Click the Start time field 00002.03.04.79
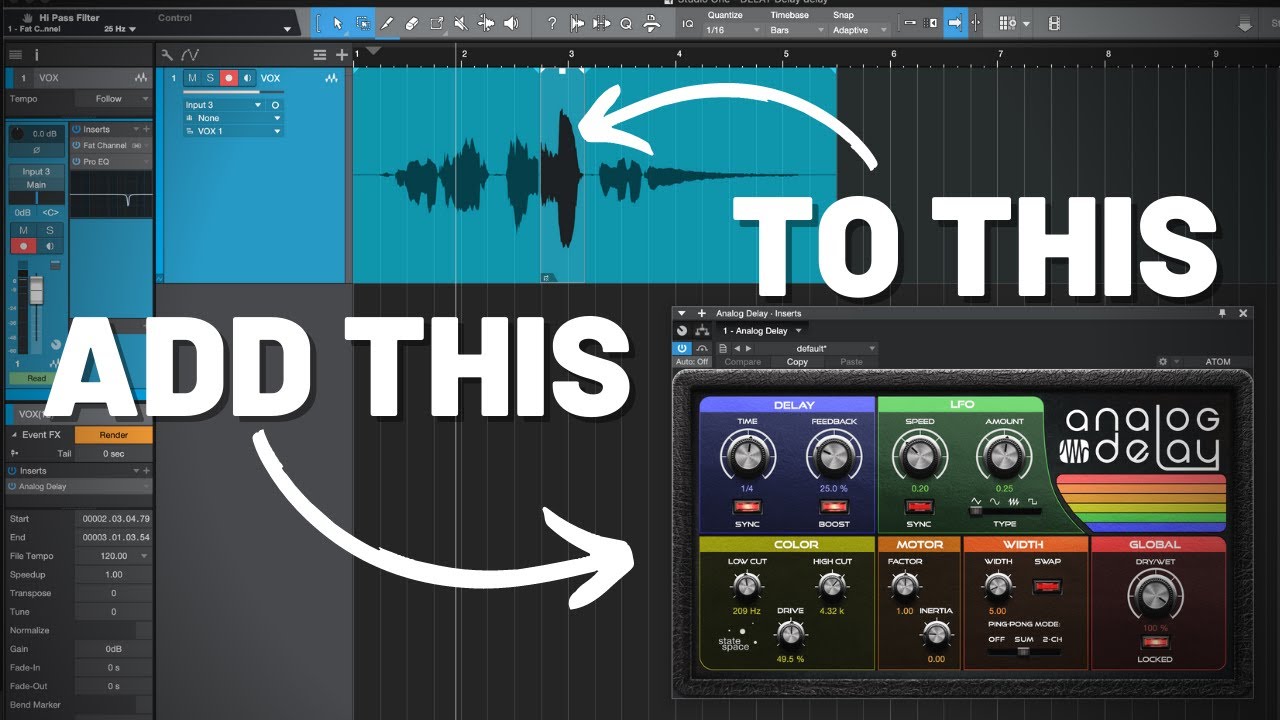The height and width of the screenshot is (720, 1280). 113,518
